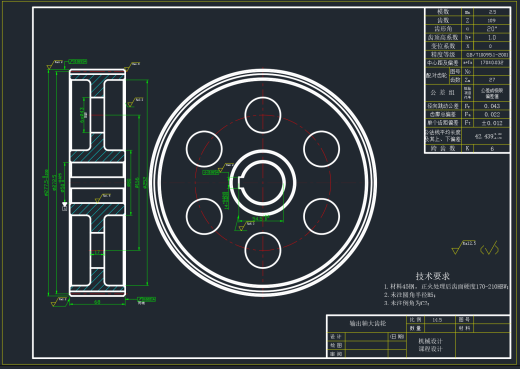Select technical requirement line 1 about material
Viewport: 520px width, 369px height.
(446, 286)
